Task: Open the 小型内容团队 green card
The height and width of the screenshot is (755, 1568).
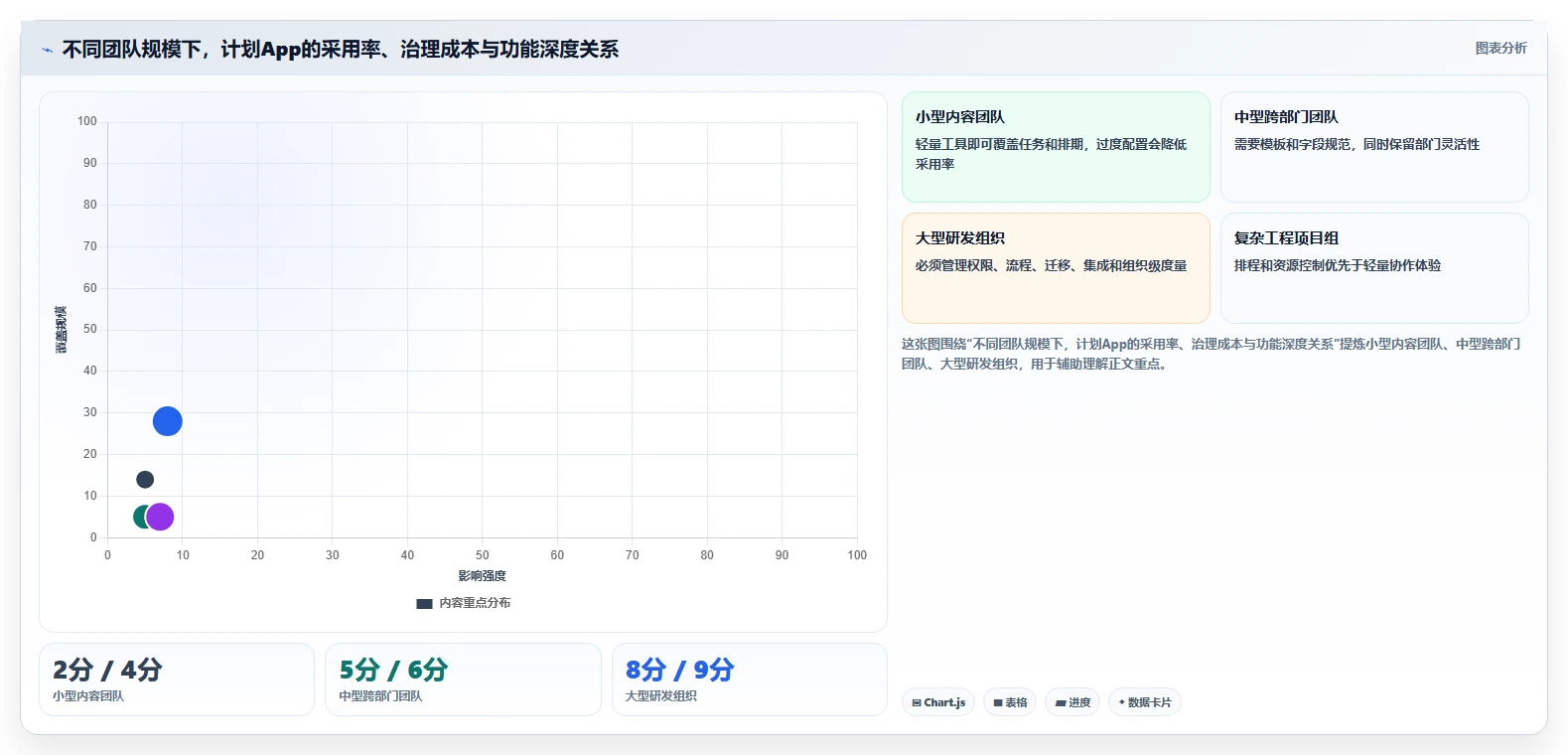Action: click(x=1056, y=147)
